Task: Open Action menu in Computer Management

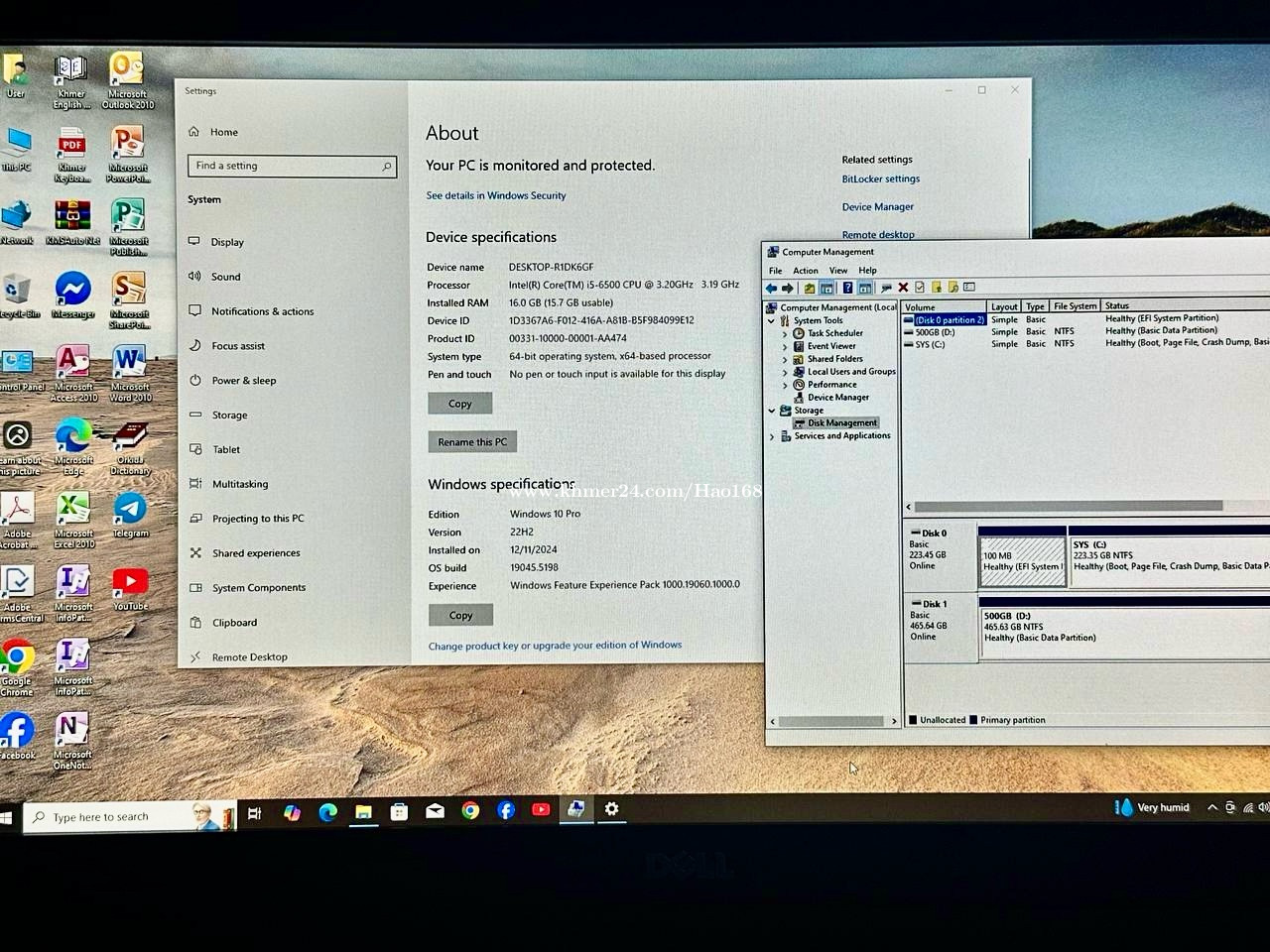Action: point(806,271)
